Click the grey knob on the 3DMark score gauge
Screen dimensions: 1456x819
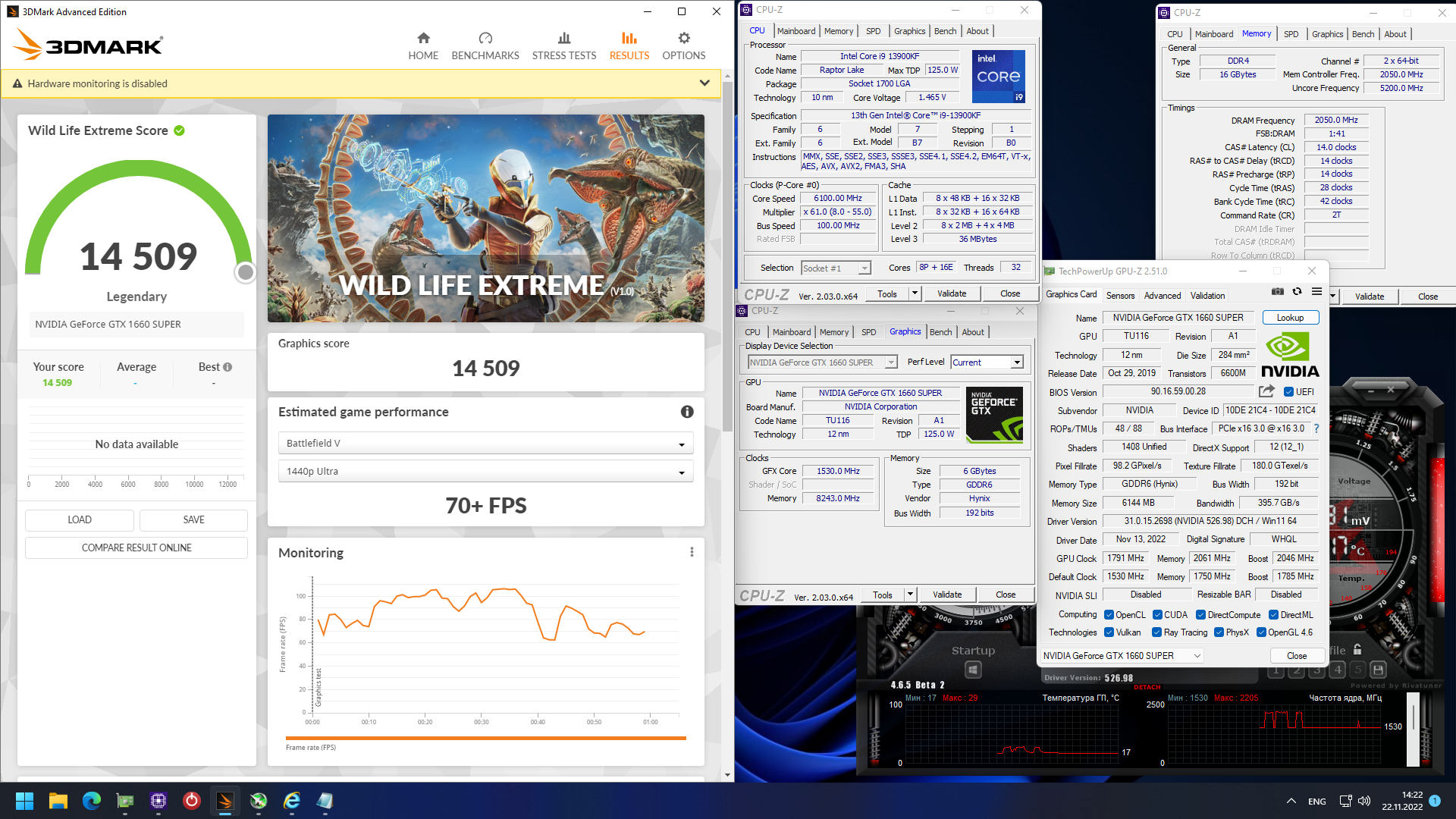coord(245,272)
